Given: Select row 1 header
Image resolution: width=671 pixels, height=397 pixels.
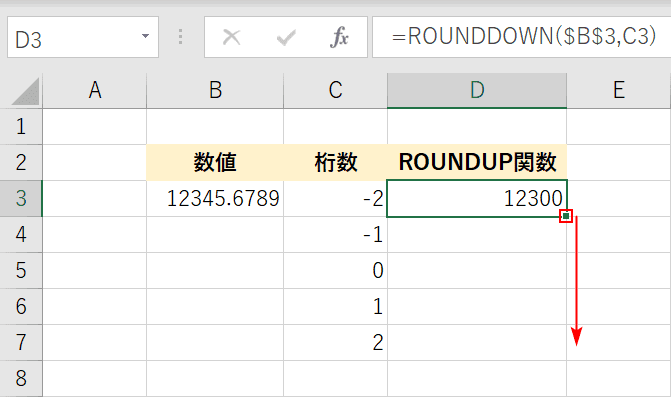Looking at the screenshot, I should click(21, 127).
